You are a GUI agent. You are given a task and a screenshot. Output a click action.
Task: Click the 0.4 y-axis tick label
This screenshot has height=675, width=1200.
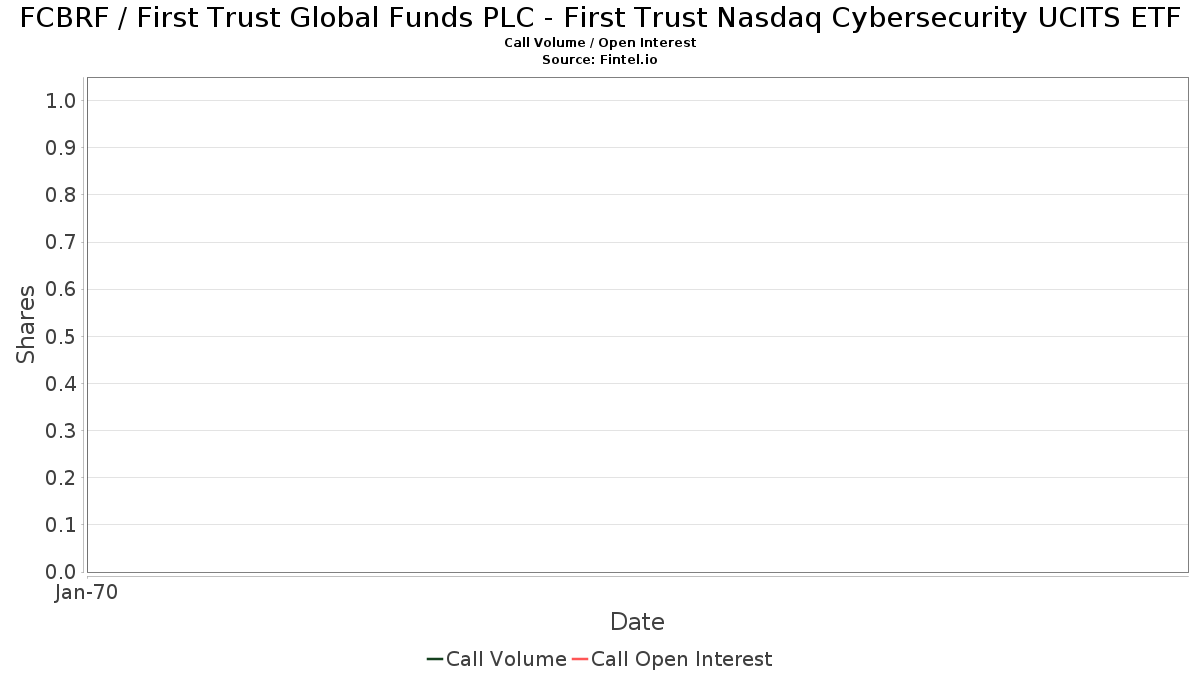point(61,384)
